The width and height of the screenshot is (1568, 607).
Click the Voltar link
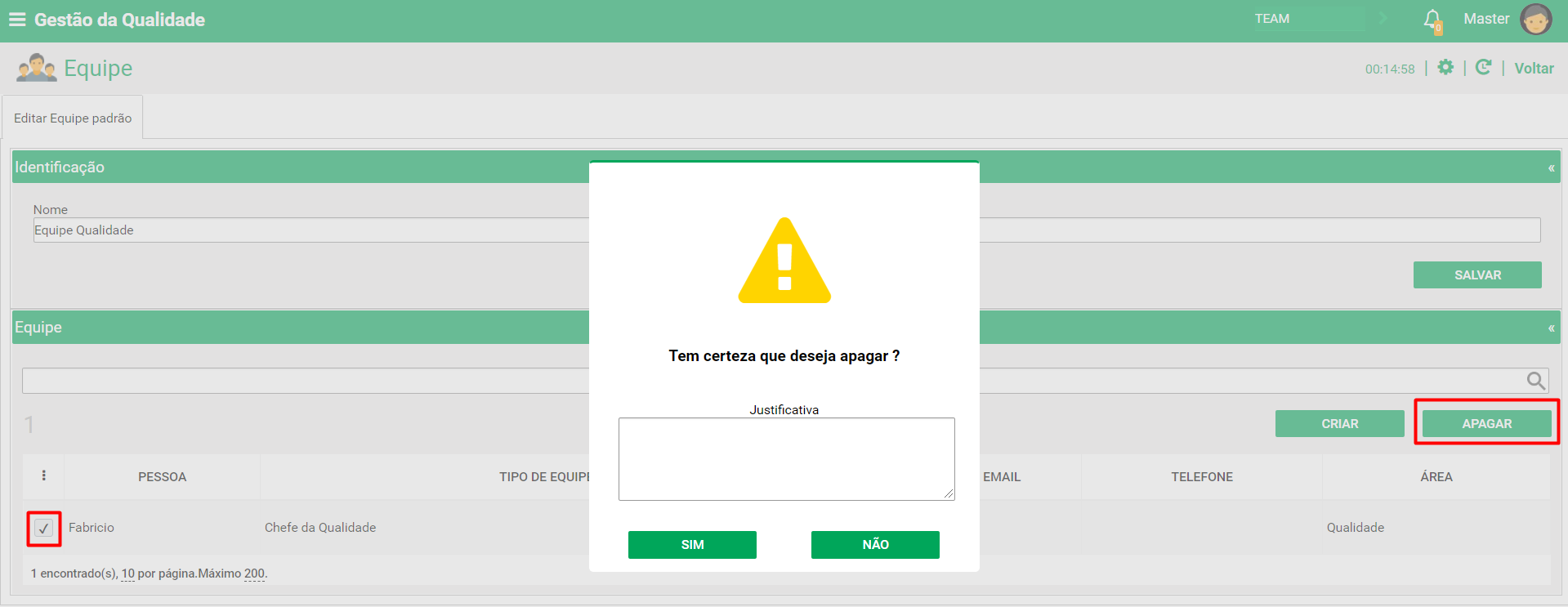point(1534,69)
